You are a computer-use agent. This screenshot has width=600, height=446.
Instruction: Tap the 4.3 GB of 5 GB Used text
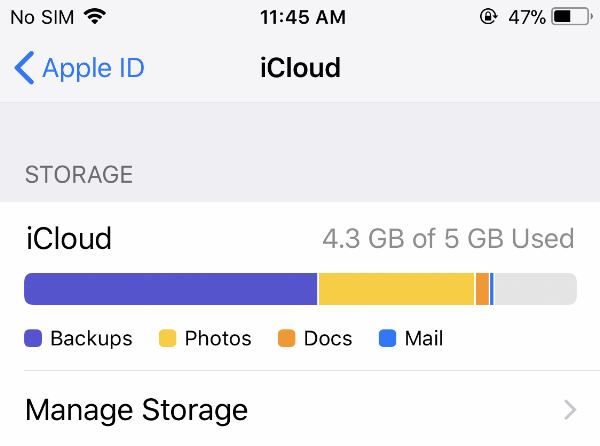click(x=448, y=238)
